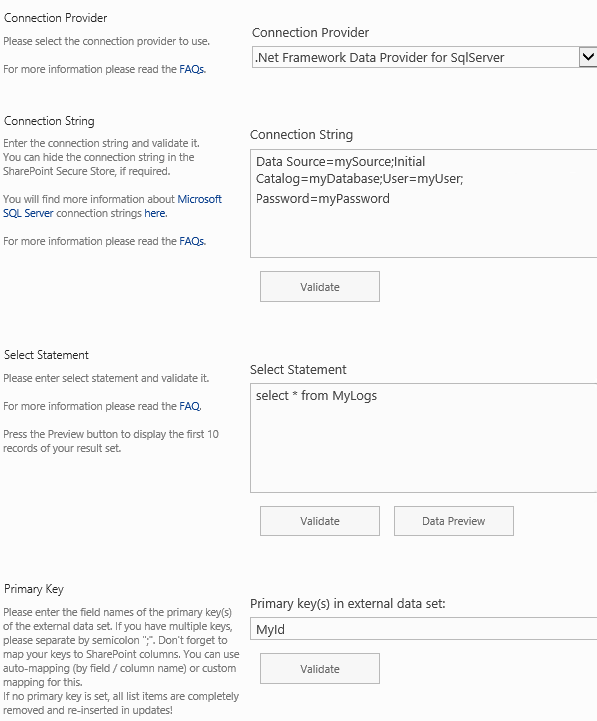Click the Data Preview button

pos(453,521)
